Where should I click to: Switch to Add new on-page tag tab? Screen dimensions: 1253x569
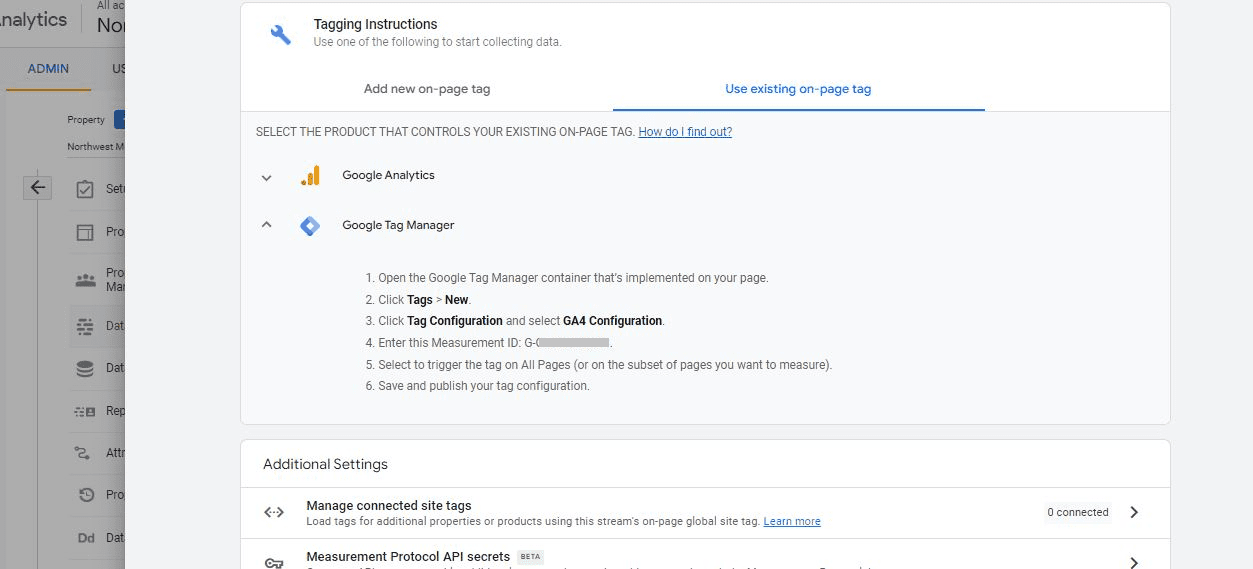coord(427,89)
